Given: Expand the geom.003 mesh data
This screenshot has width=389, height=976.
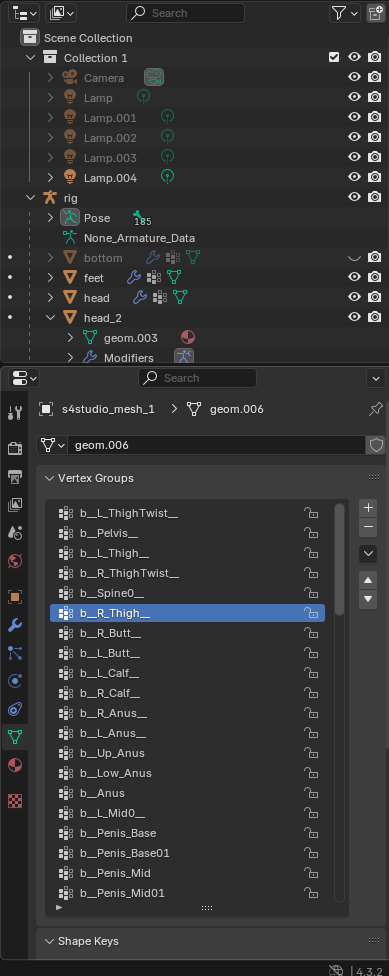Looking at the screenshot, I should pos(70,337).
